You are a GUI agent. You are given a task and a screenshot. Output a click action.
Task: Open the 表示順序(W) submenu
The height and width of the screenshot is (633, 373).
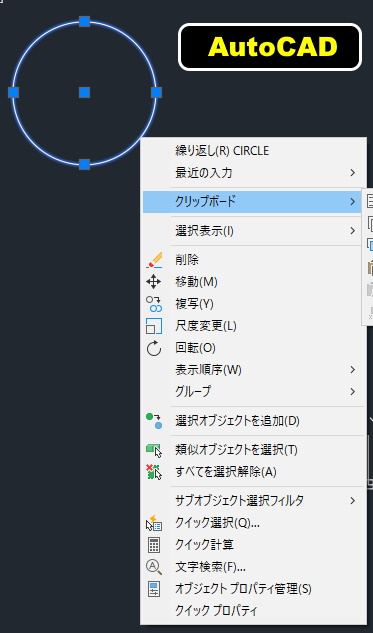254,370
